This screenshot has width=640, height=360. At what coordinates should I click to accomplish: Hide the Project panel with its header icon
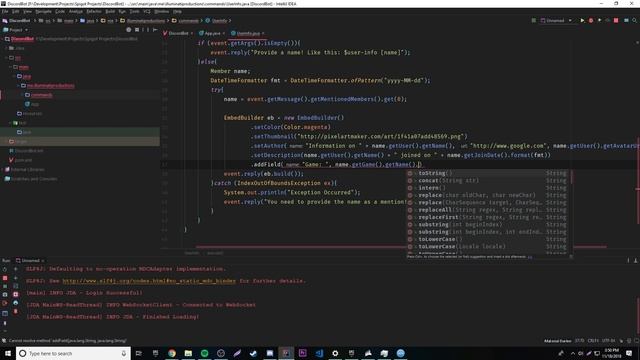click(x=155, y=30)
